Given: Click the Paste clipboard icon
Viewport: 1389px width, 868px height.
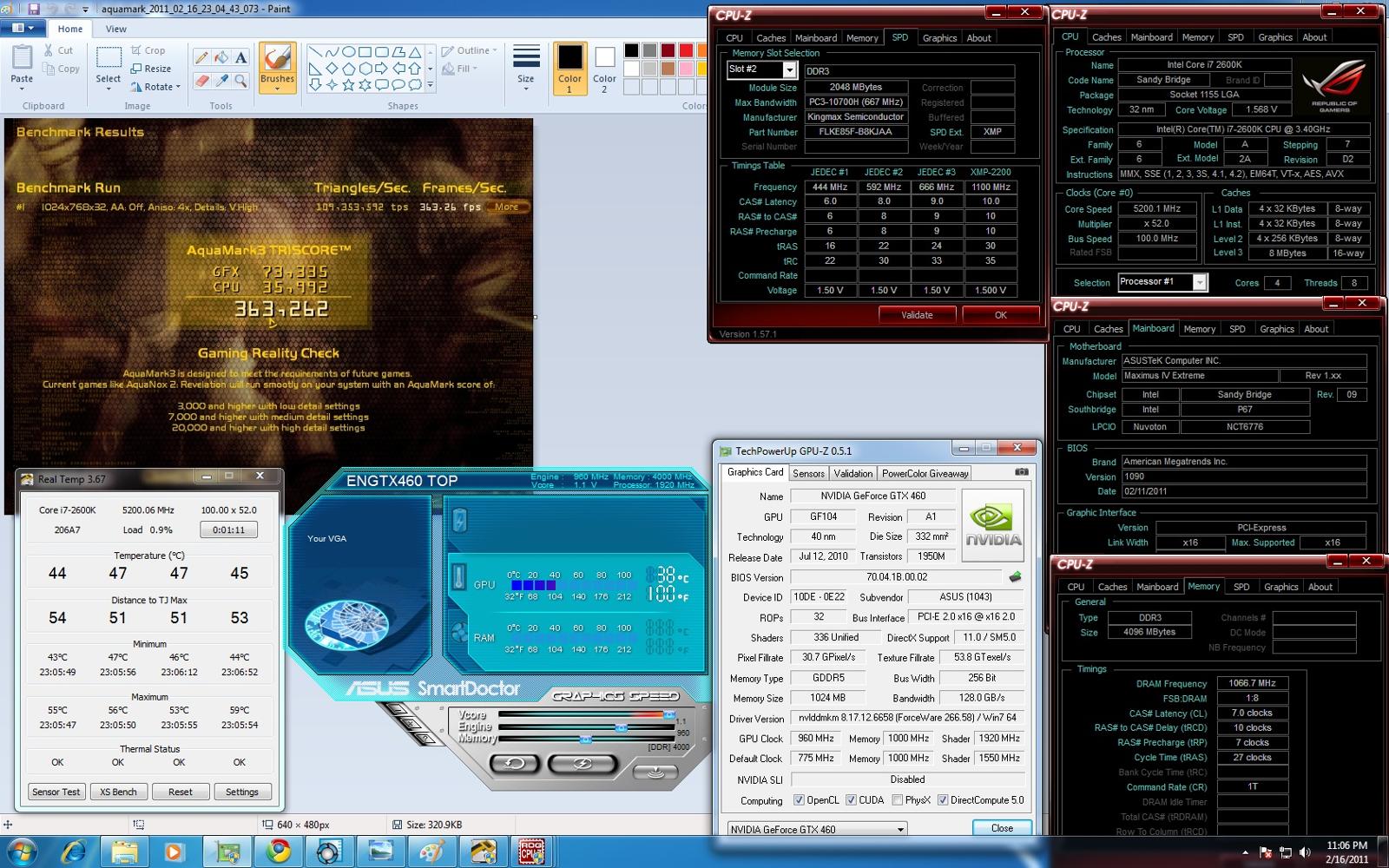Looking at the screenshot, I should coord(22,58).
